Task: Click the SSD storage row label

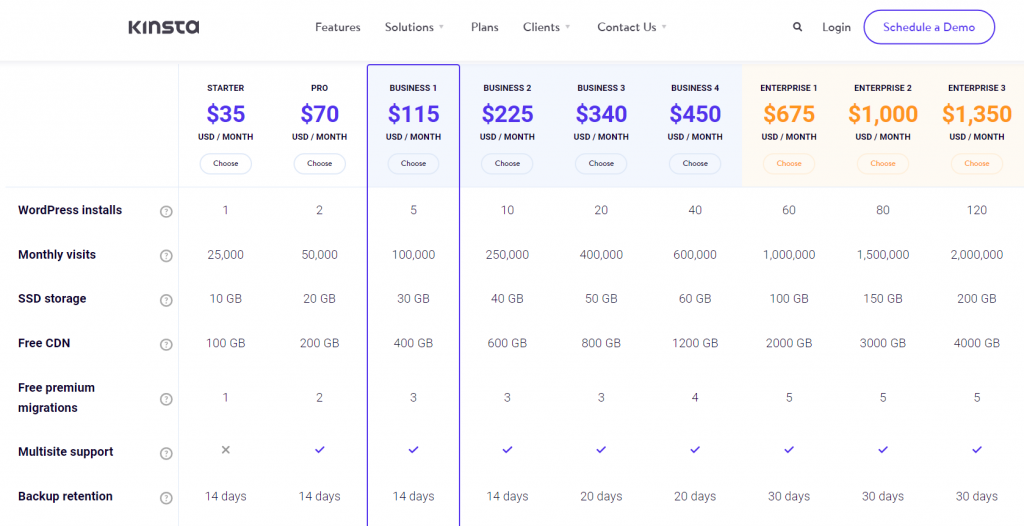Action: [x=52, y=299]
